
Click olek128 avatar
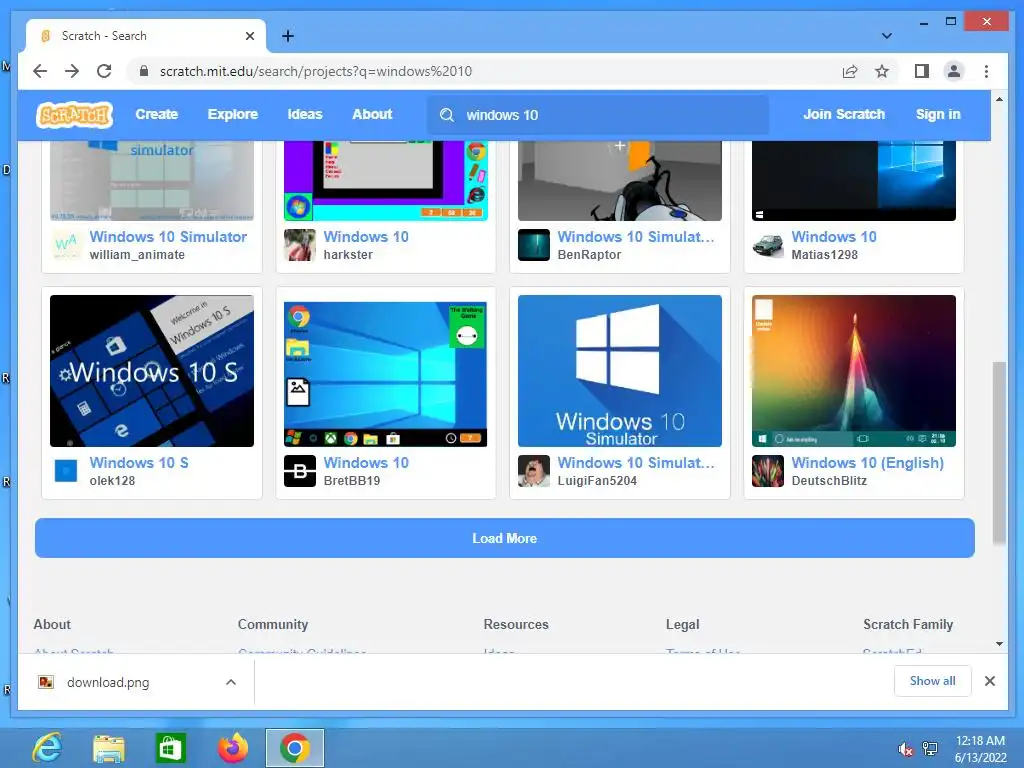66,471
